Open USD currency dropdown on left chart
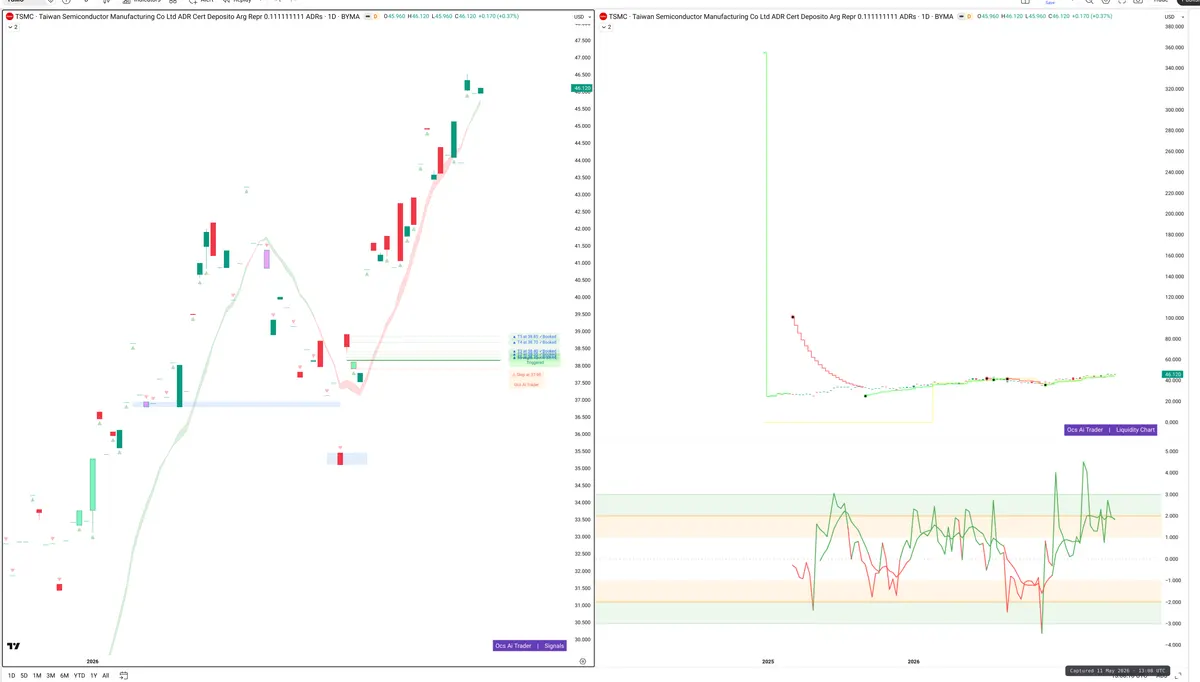This screenshot has height=682, width=1200. click(x=581, y=17)
